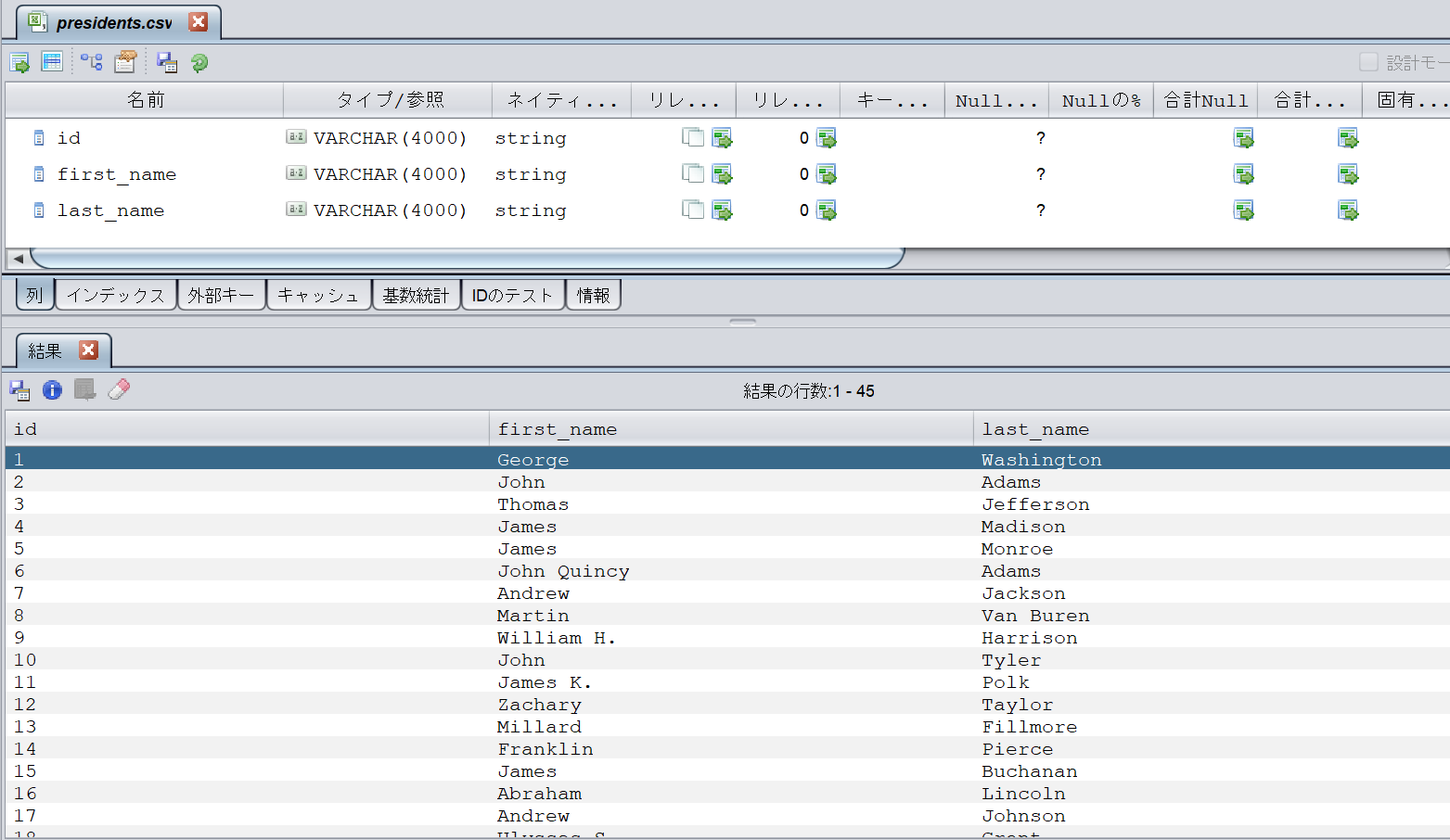The width and height of the screenshot is (1450, 840).
Task: Click the copy icon in the last_name row
Action: (693, 210)
